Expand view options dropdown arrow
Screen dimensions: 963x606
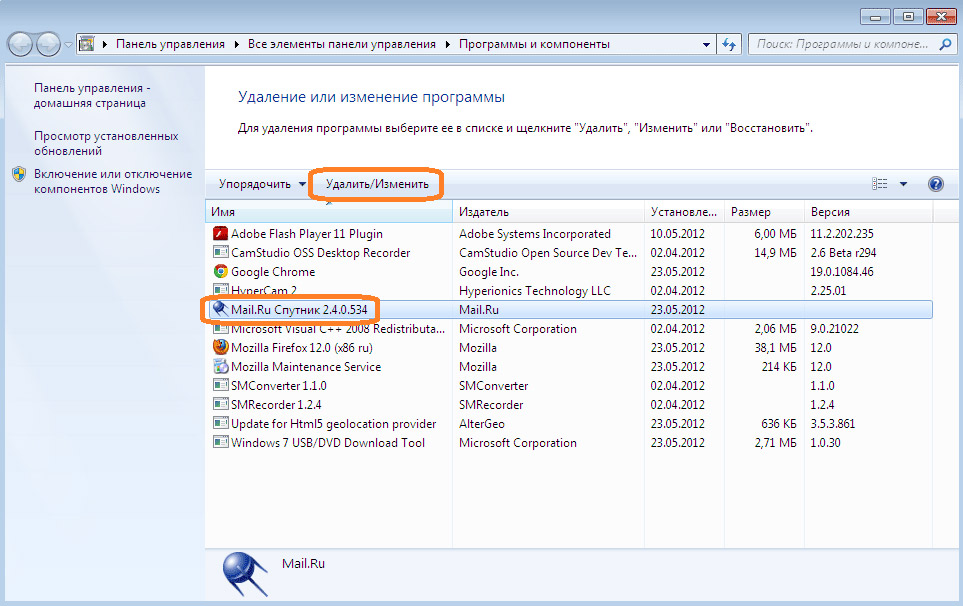[x=903, y=184]
